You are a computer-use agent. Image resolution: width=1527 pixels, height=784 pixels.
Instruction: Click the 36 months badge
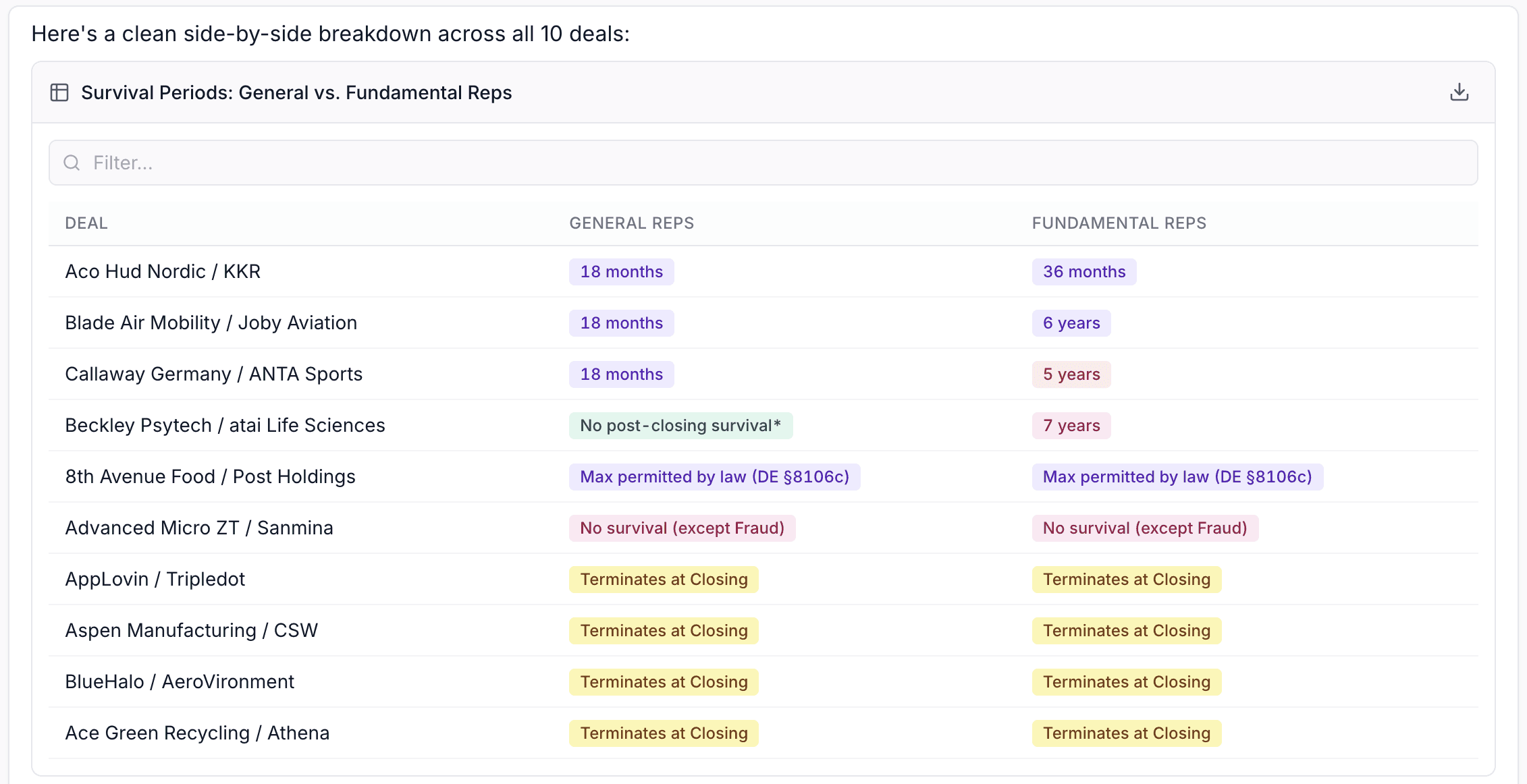tap(1083, 272)
